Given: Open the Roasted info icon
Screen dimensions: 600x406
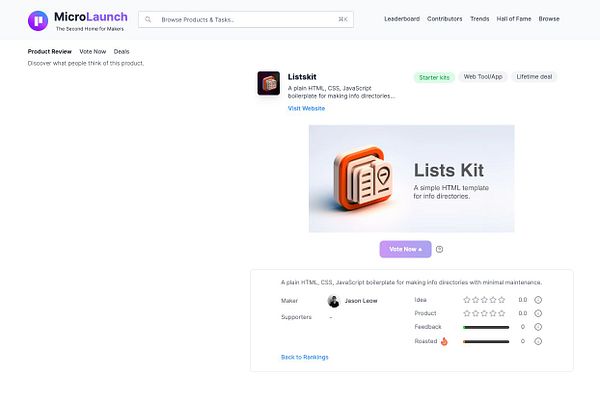Looking at the screenshot, I should (538, 341).
